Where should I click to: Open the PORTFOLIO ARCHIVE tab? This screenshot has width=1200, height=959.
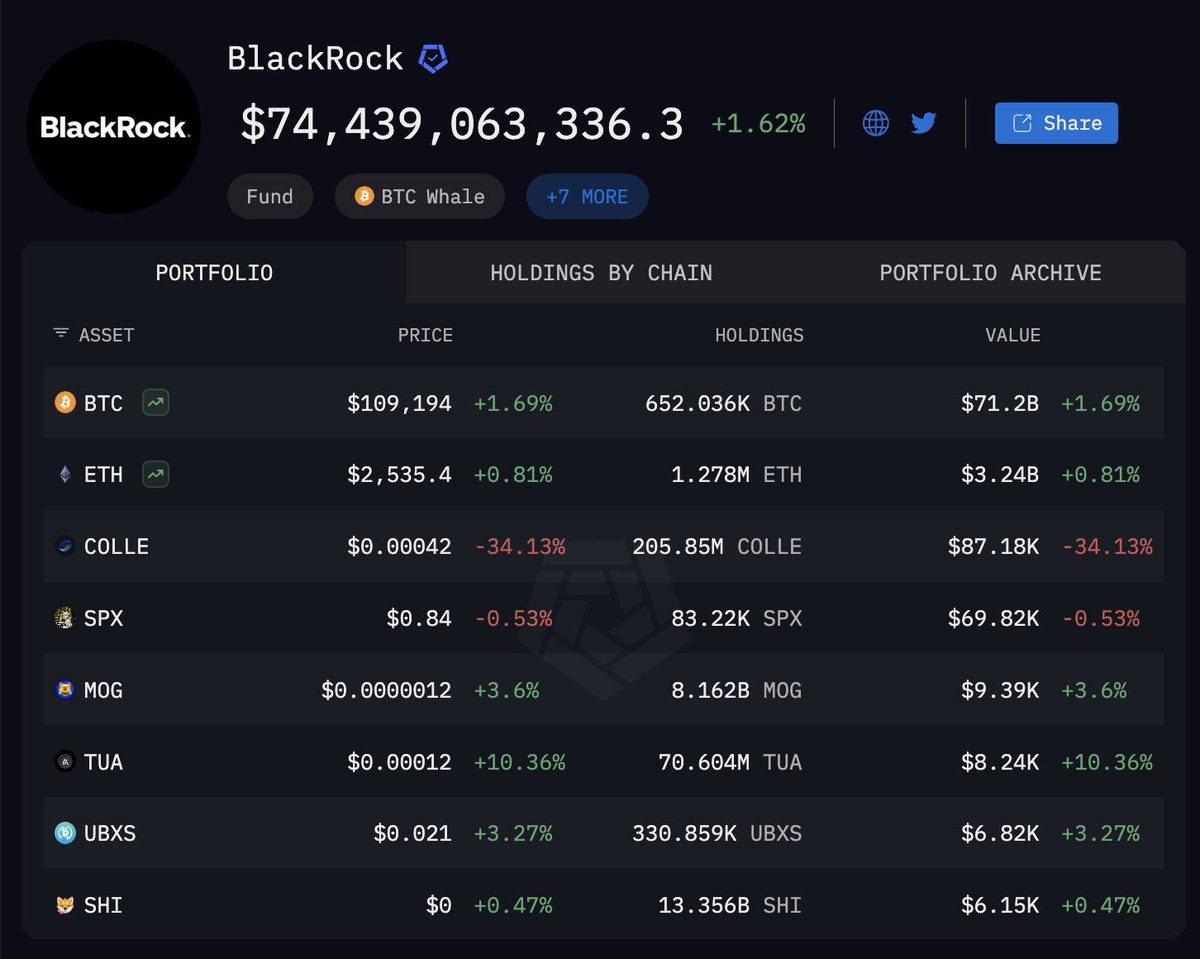[990, 272]
